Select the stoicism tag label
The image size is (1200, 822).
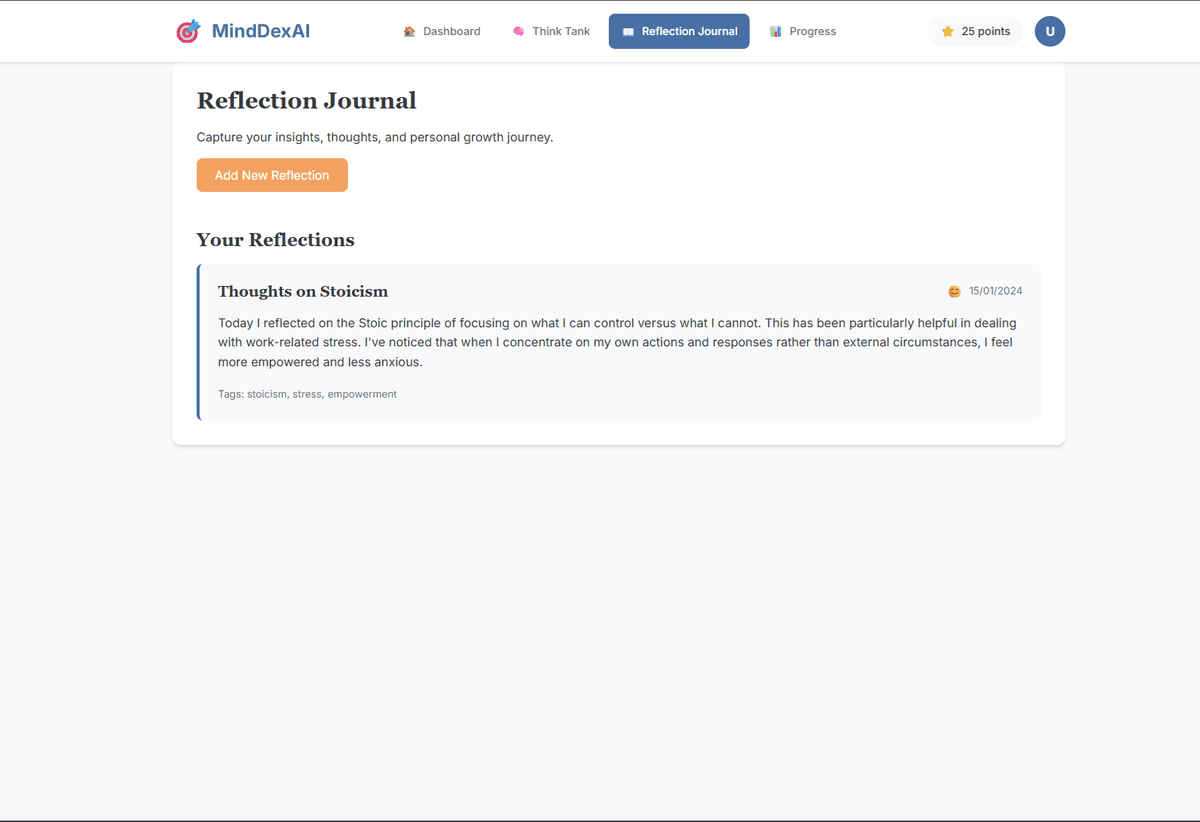(267, 394)
